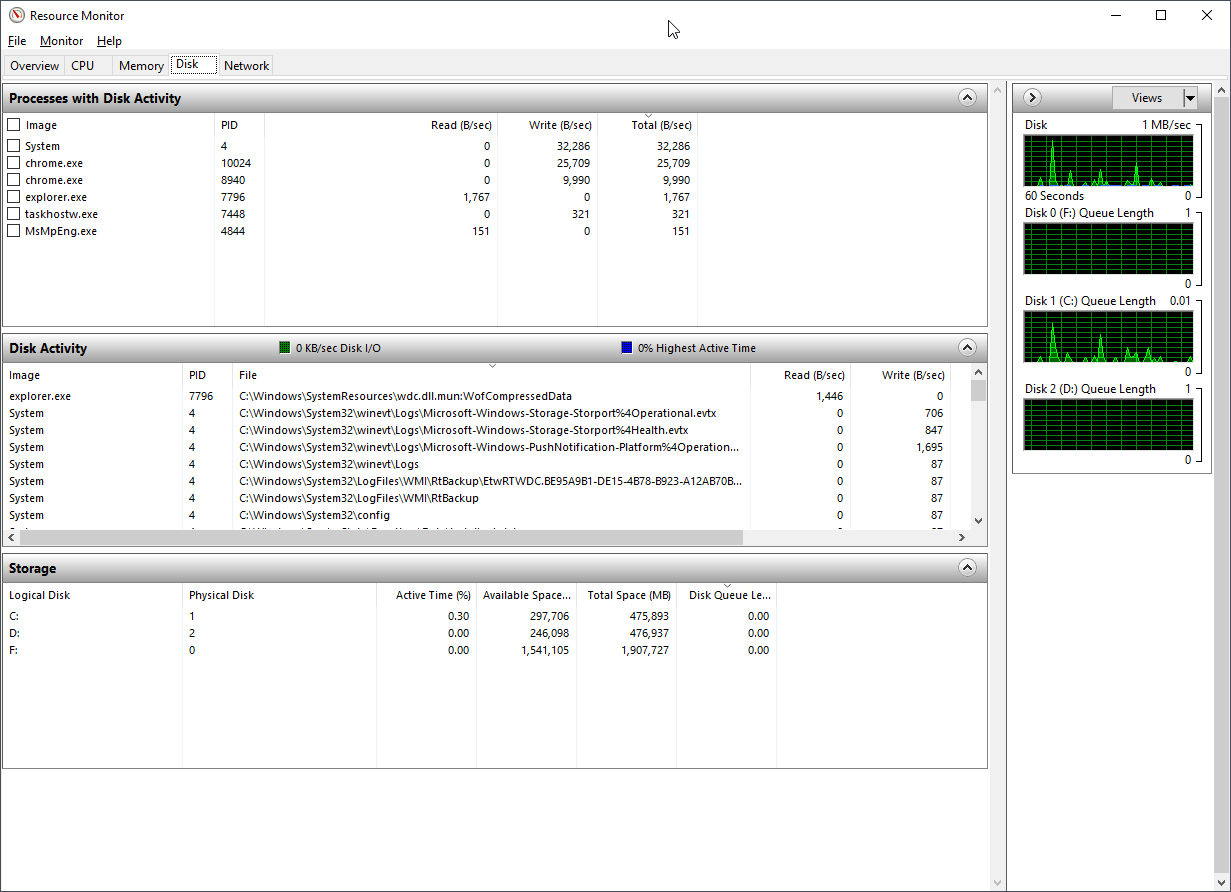This screenshot has height=892, width=1231.
Task: Open the File menu
Action: coord(17,41)
